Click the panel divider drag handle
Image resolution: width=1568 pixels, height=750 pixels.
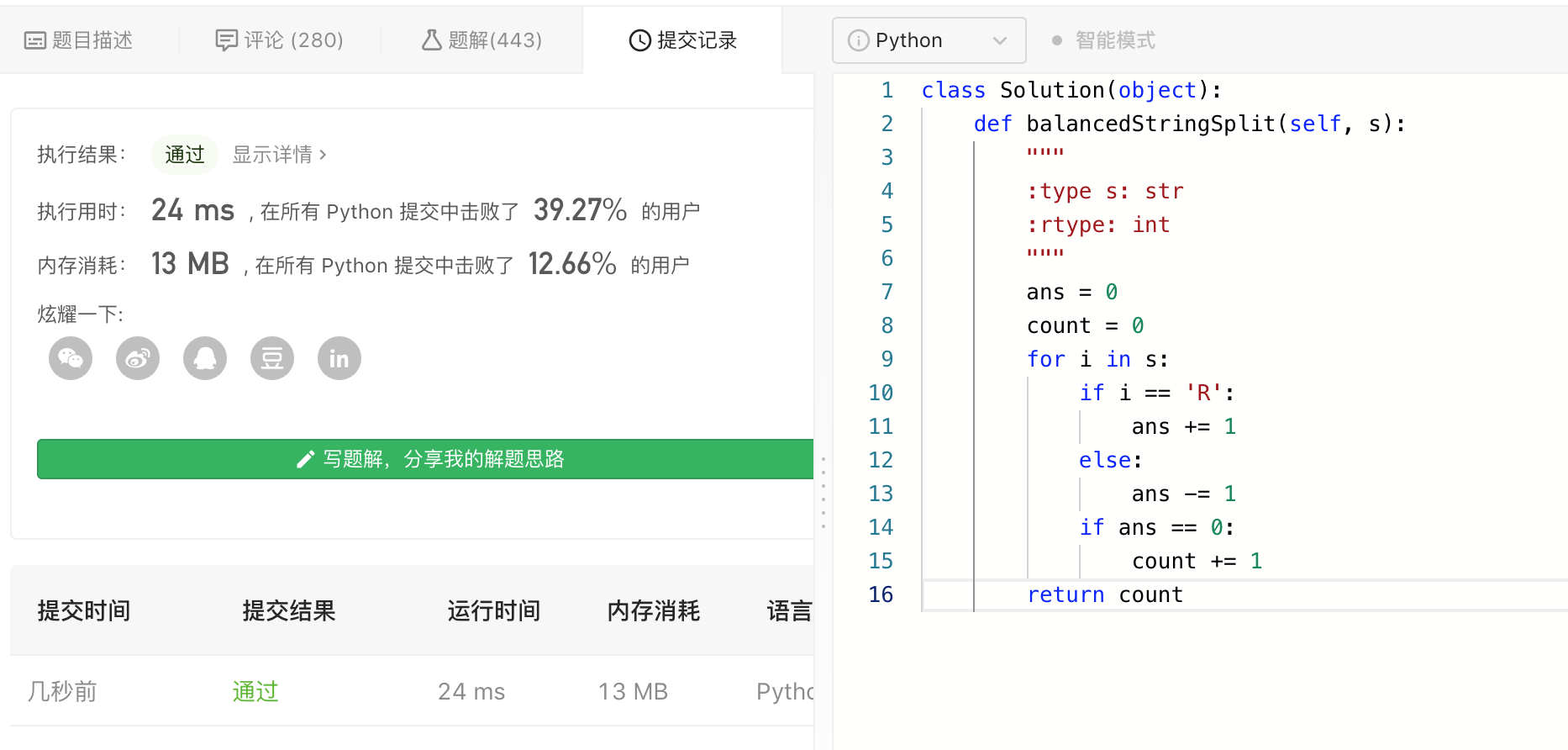tap(823, 493)
